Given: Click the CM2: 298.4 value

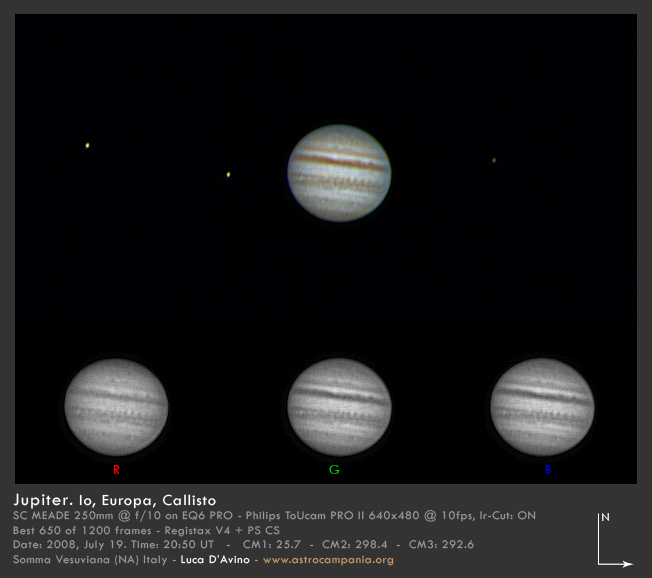Looking at the screenshot, I should pos(354,545).
